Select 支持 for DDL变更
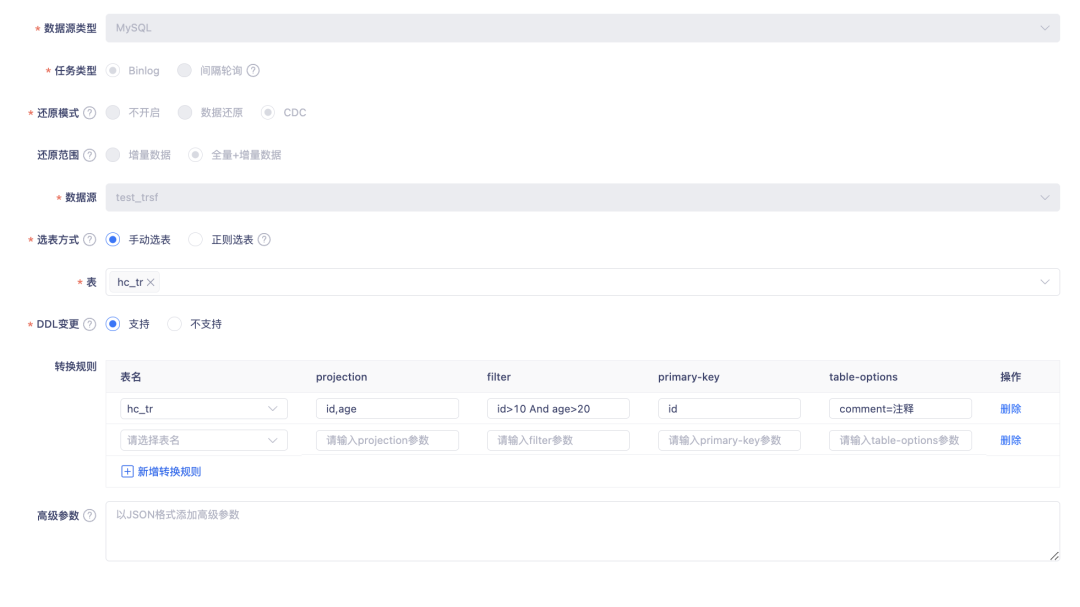The image size is (1080, 607). point(113,324)
